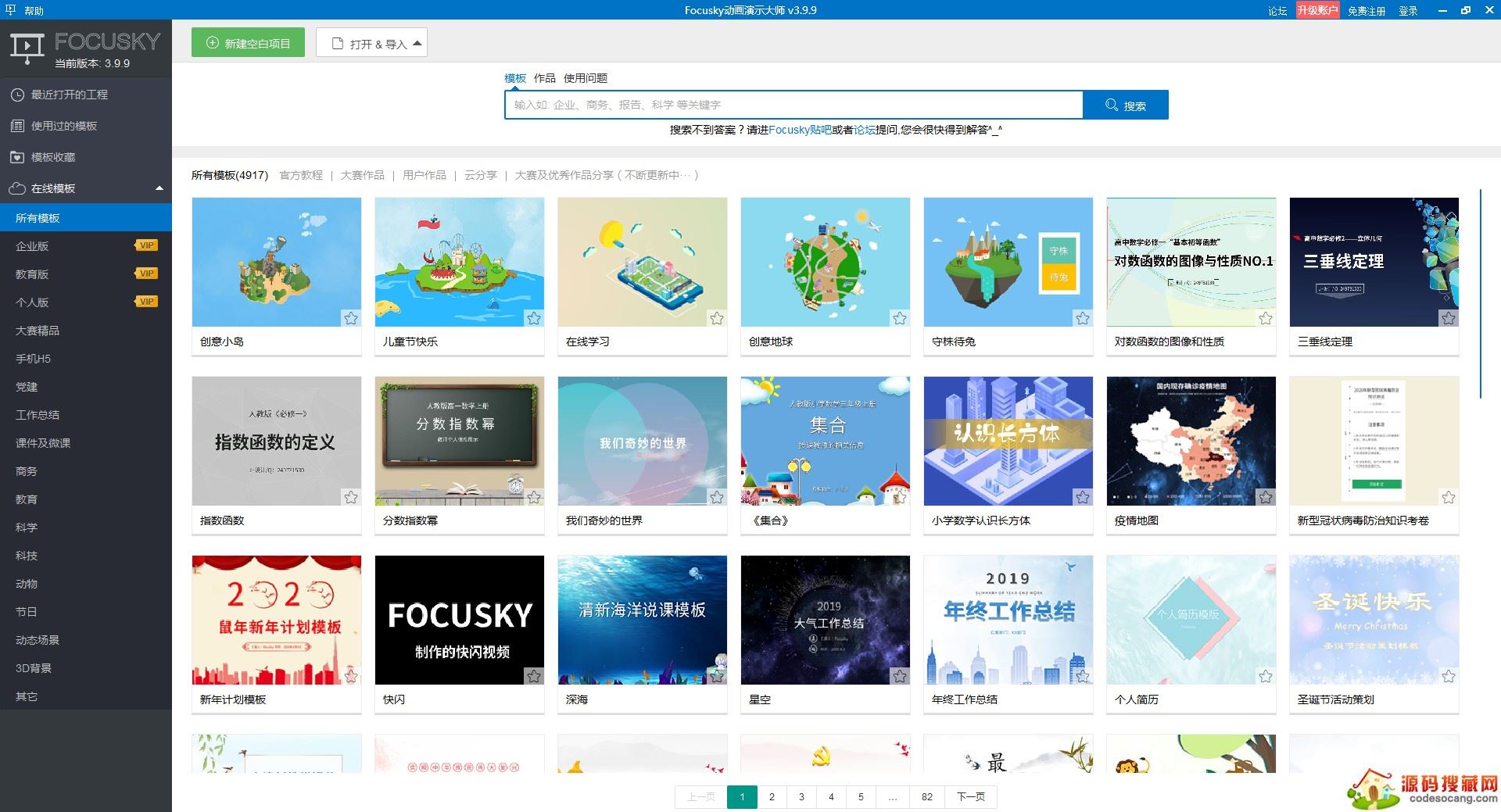Click the pin icon in the title bar

pos(10,10)
